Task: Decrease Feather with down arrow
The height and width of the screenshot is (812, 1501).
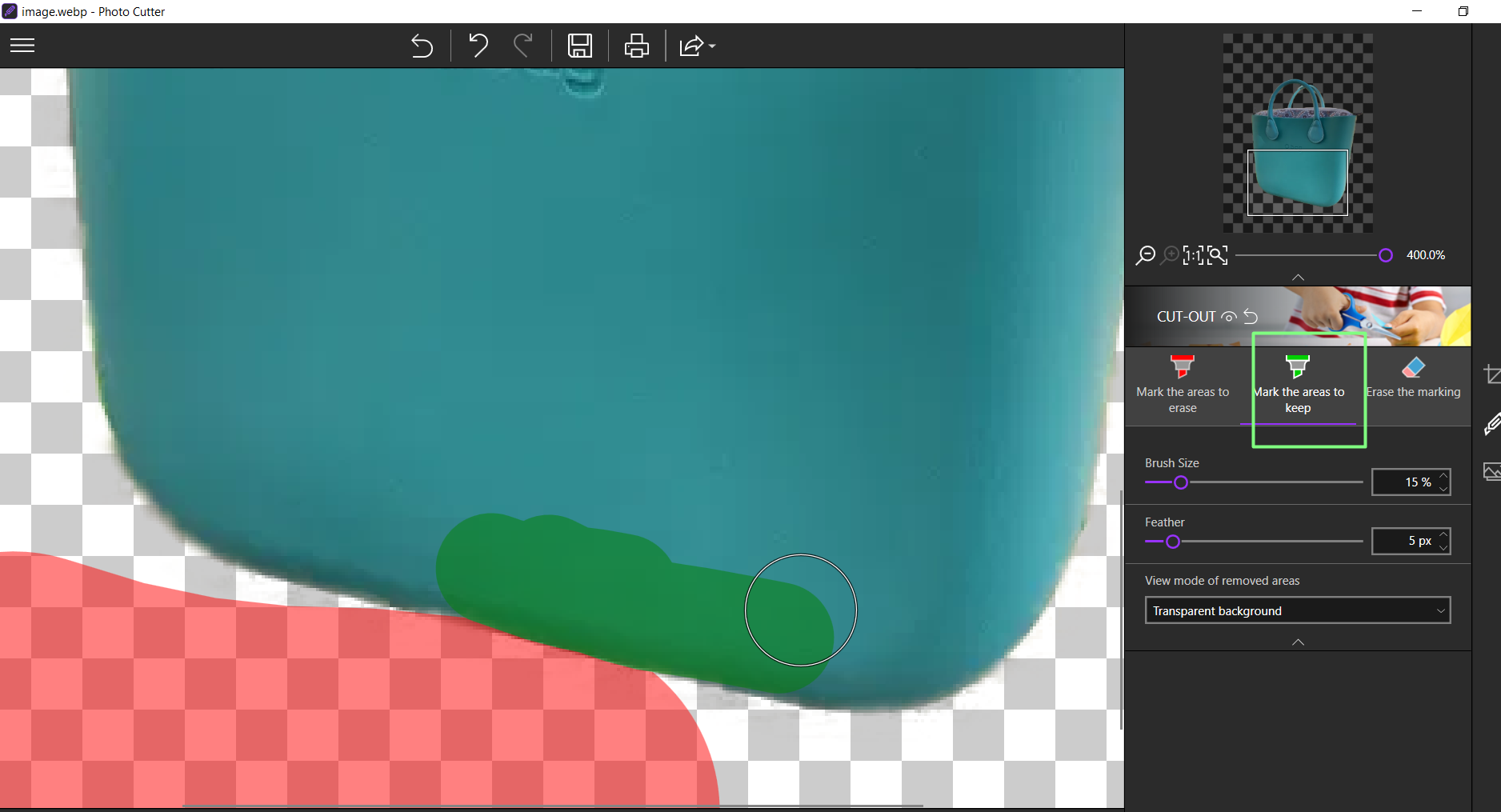Action: [1443, 547]
